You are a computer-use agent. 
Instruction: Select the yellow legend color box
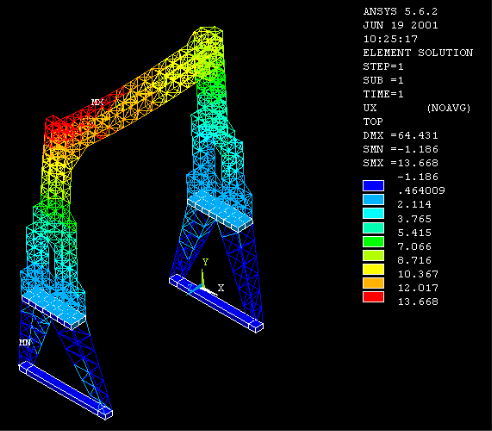click(373, 269)
